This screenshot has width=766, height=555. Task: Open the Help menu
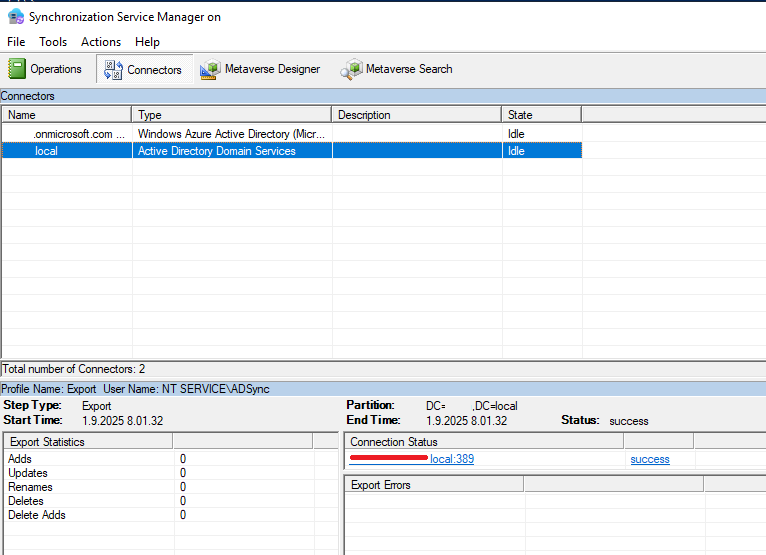[147, 42]
